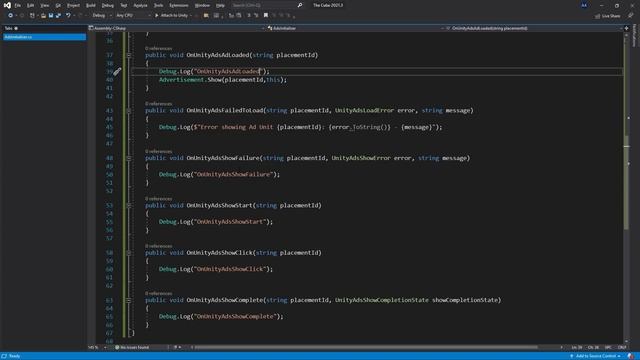
Task: Click the Tabs panel settings gear
Action: point(16,28)
